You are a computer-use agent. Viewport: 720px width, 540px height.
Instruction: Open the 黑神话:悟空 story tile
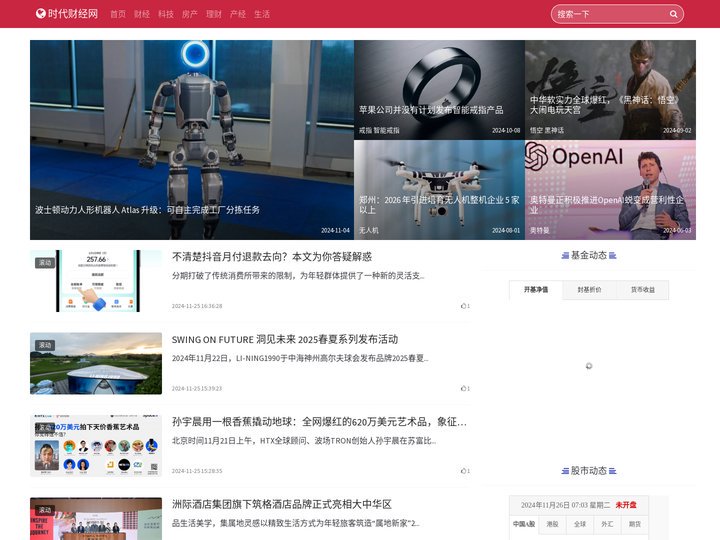click(x=610, y=90)
